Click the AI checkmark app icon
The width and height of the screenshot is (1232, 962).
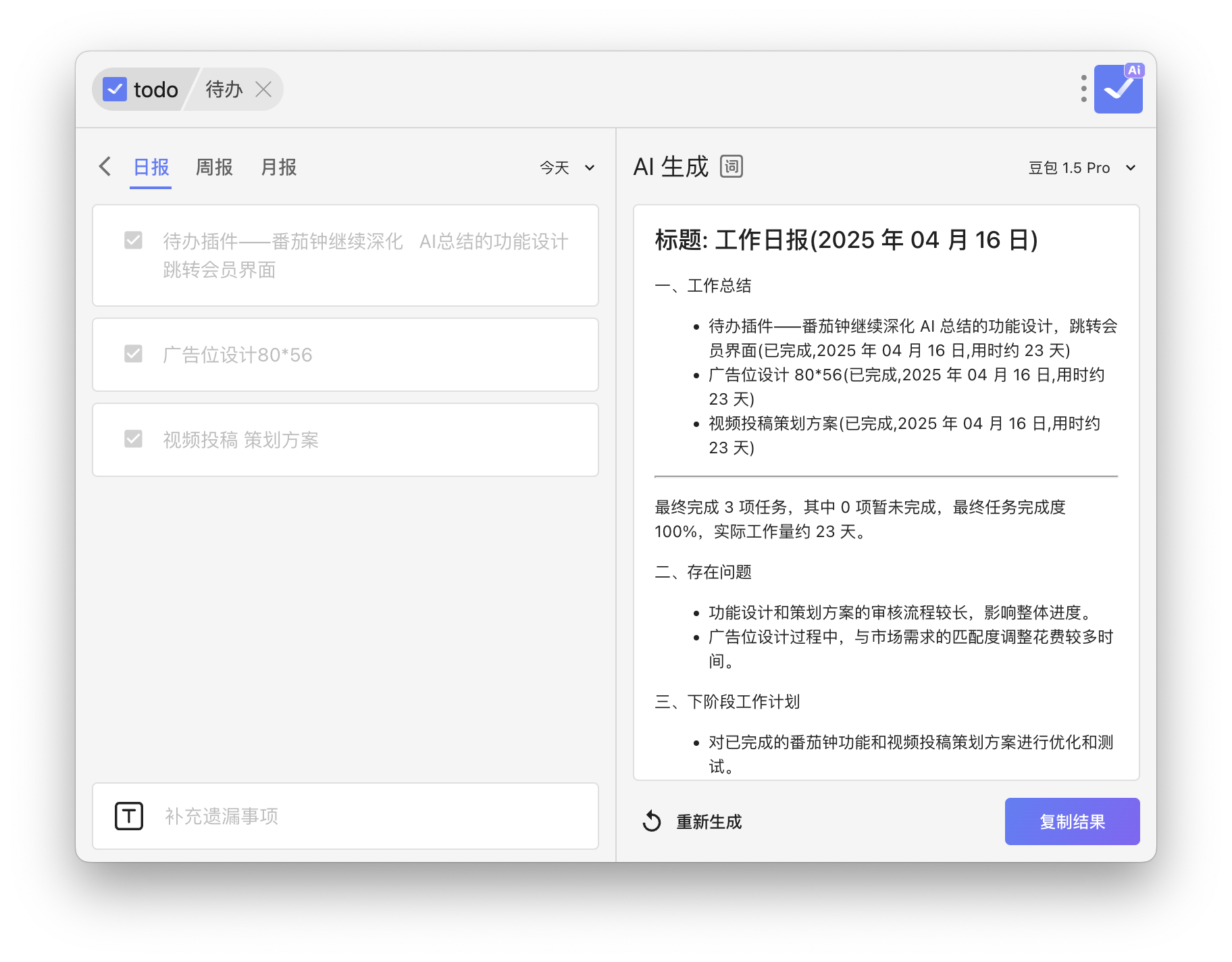point(1119,88)
